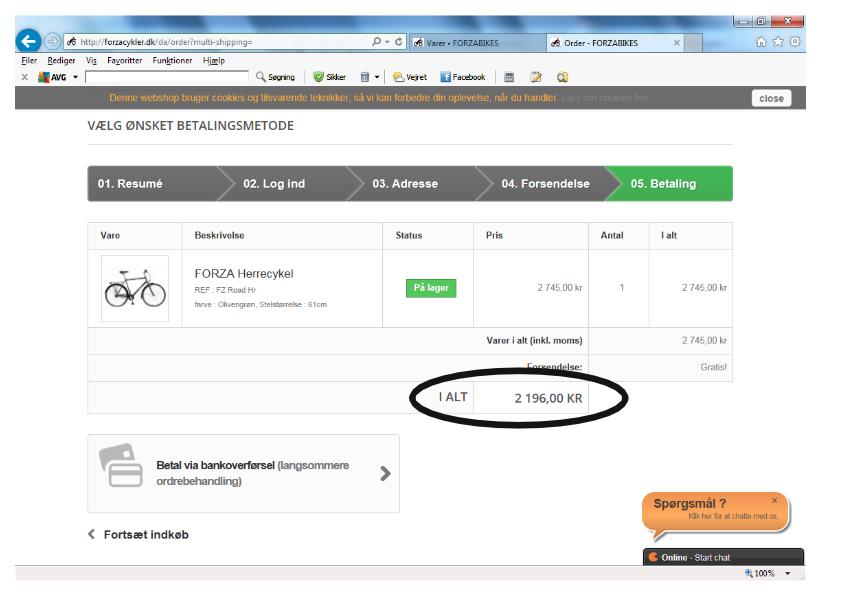
Task: Select the Order - FORZABIKES tab
Action: (x=608, y=42)
